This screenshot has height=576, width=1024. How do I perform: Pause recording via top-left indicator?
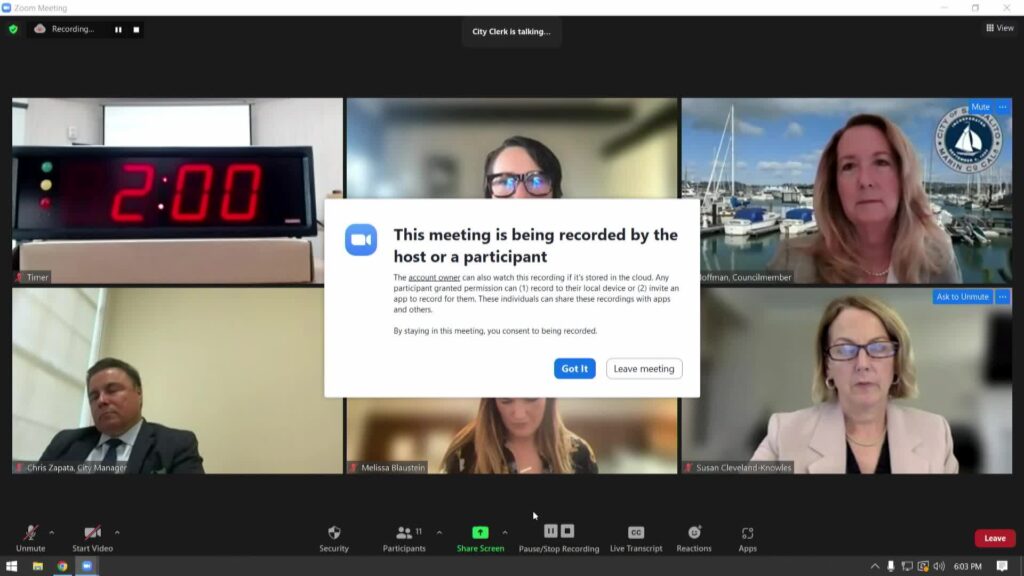pos(118,29)
